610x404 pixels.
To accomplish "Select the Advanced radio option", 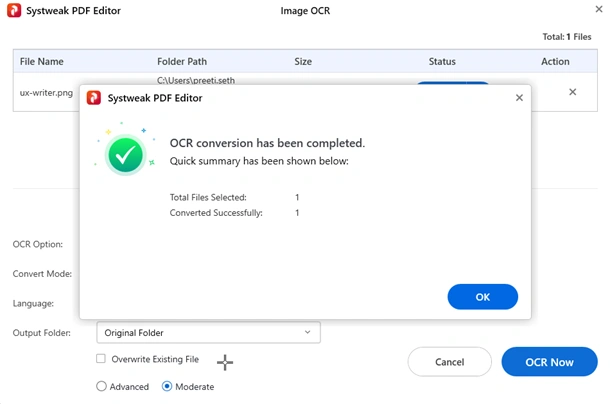I will 101,386.
